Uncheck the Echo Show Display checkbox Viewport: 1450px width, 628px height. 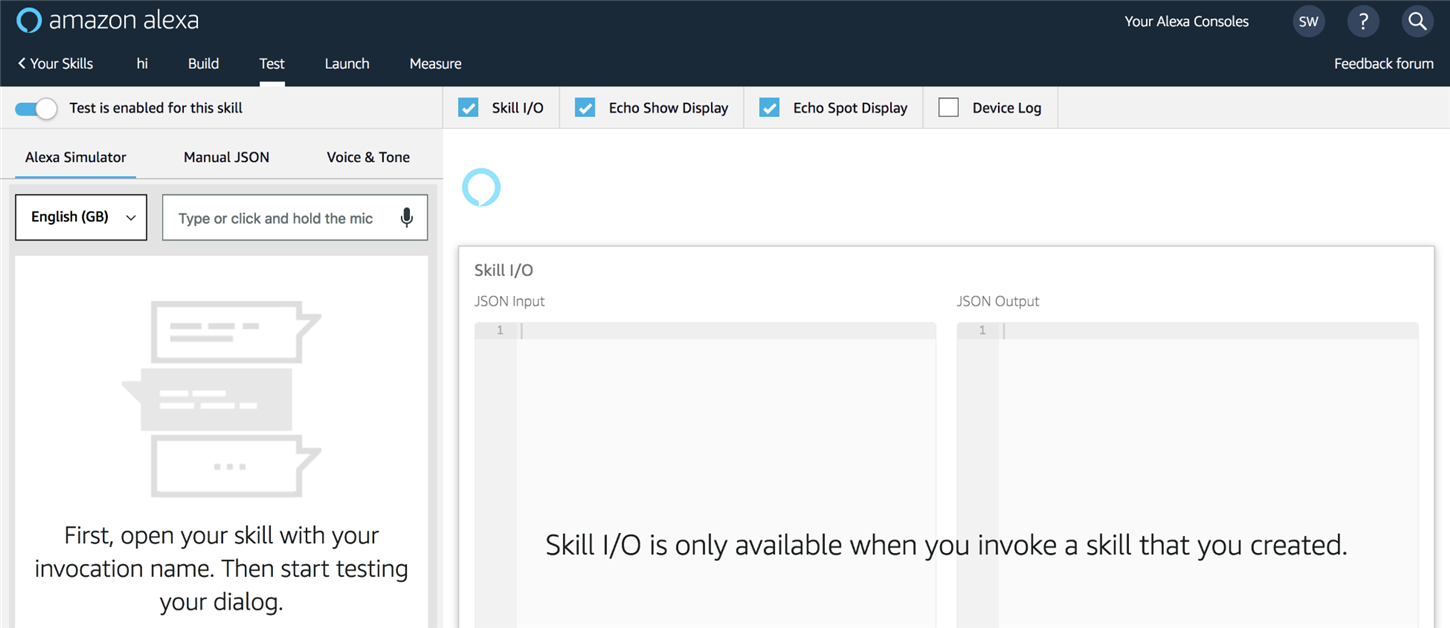(585, 107)
